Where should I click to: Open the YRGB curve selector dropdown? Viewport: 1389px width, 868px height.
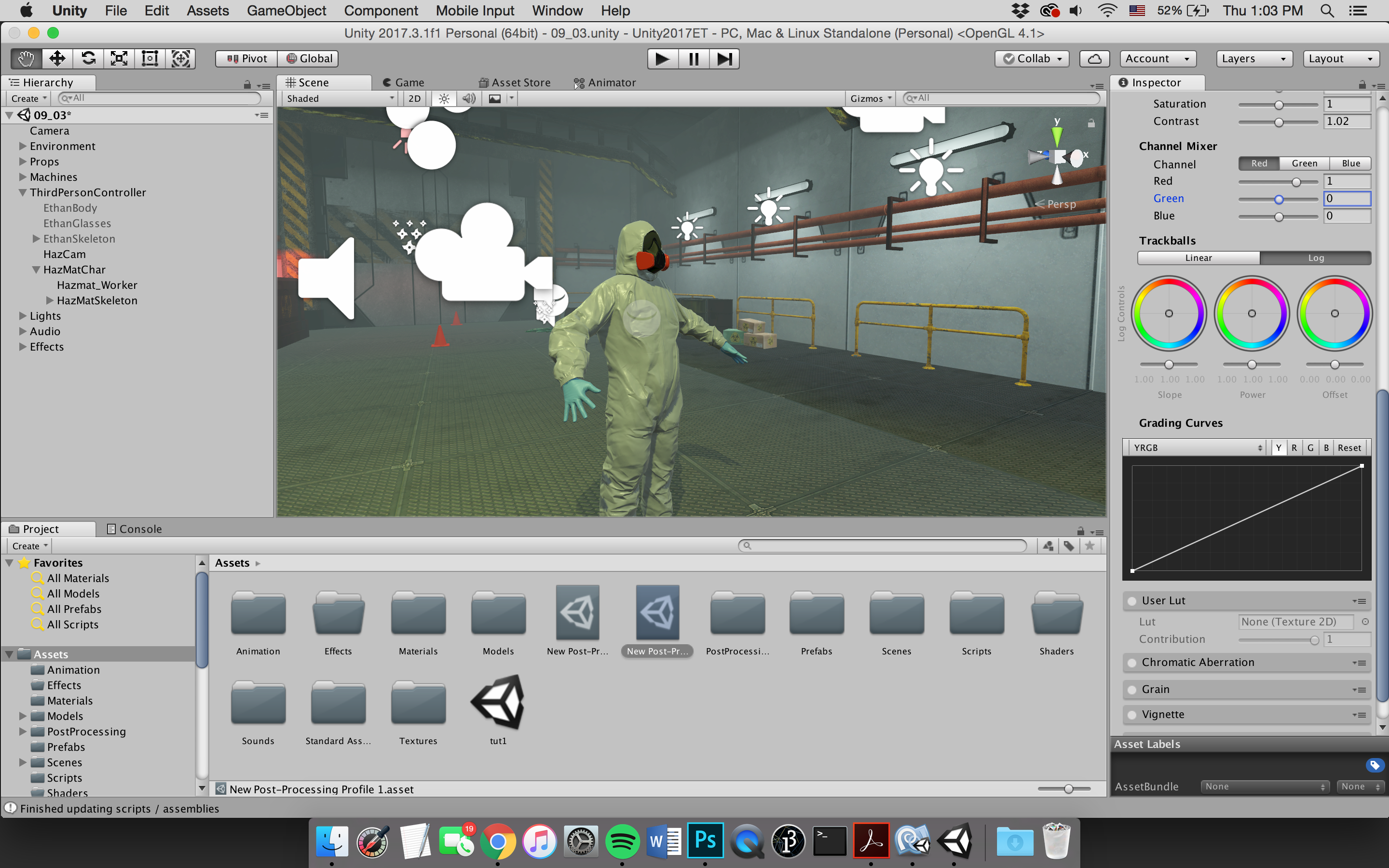[1197, 447]
